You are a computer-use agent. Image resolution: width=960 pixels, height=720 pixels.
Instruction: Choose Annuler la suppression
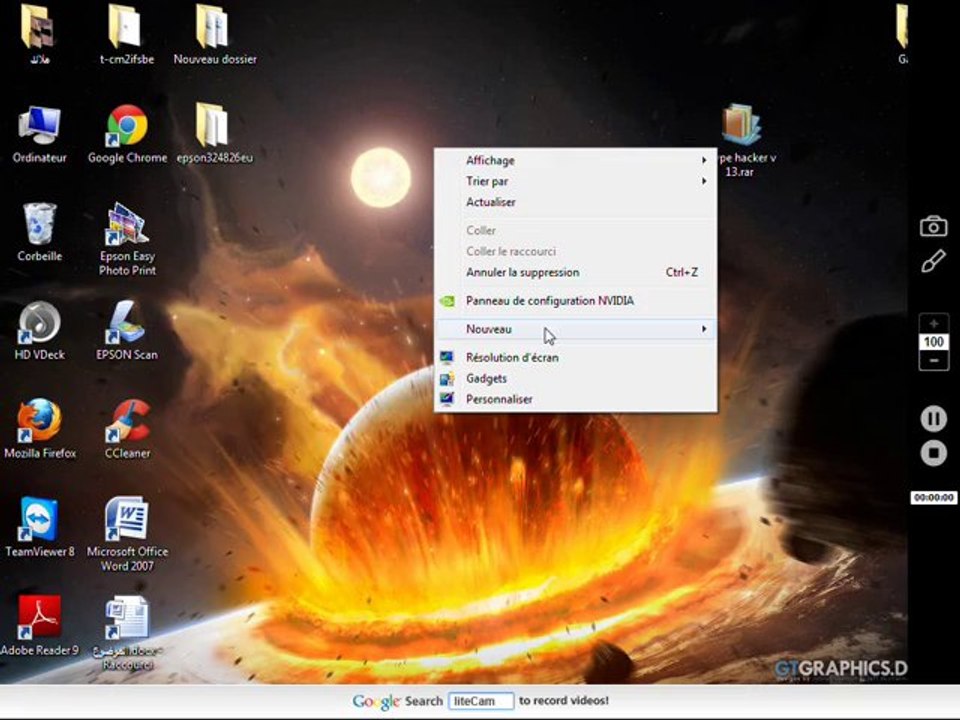point(576,272)
